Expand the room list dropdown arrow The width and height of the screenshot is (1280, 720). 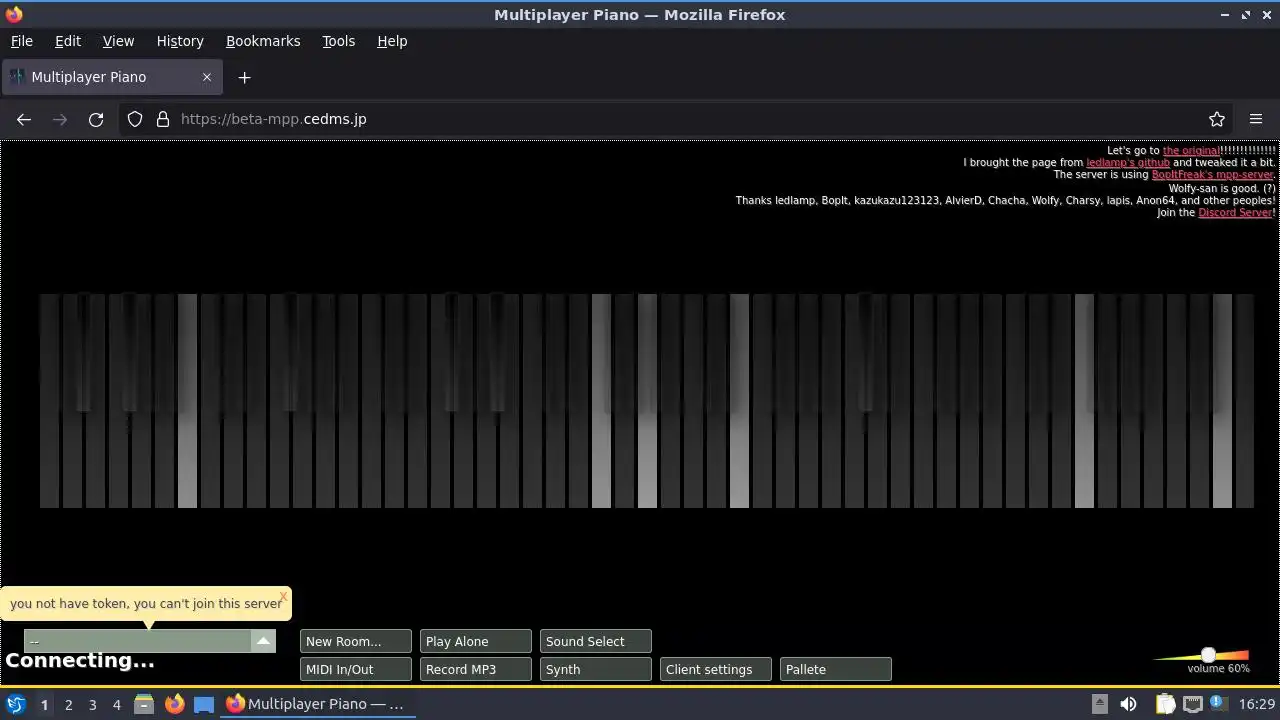(263, 641)
